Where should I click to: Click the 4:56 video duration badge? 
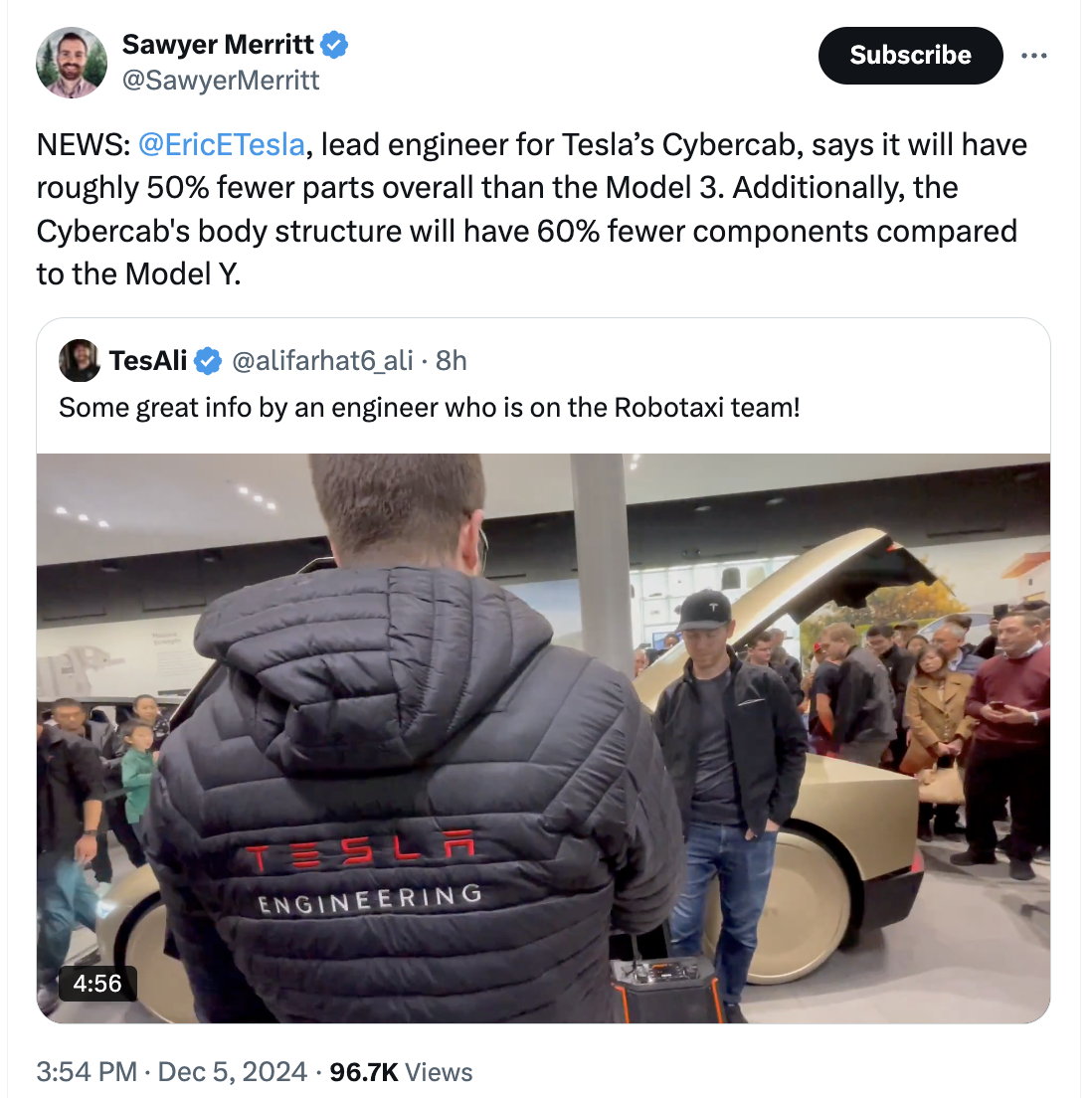[97, 984]
